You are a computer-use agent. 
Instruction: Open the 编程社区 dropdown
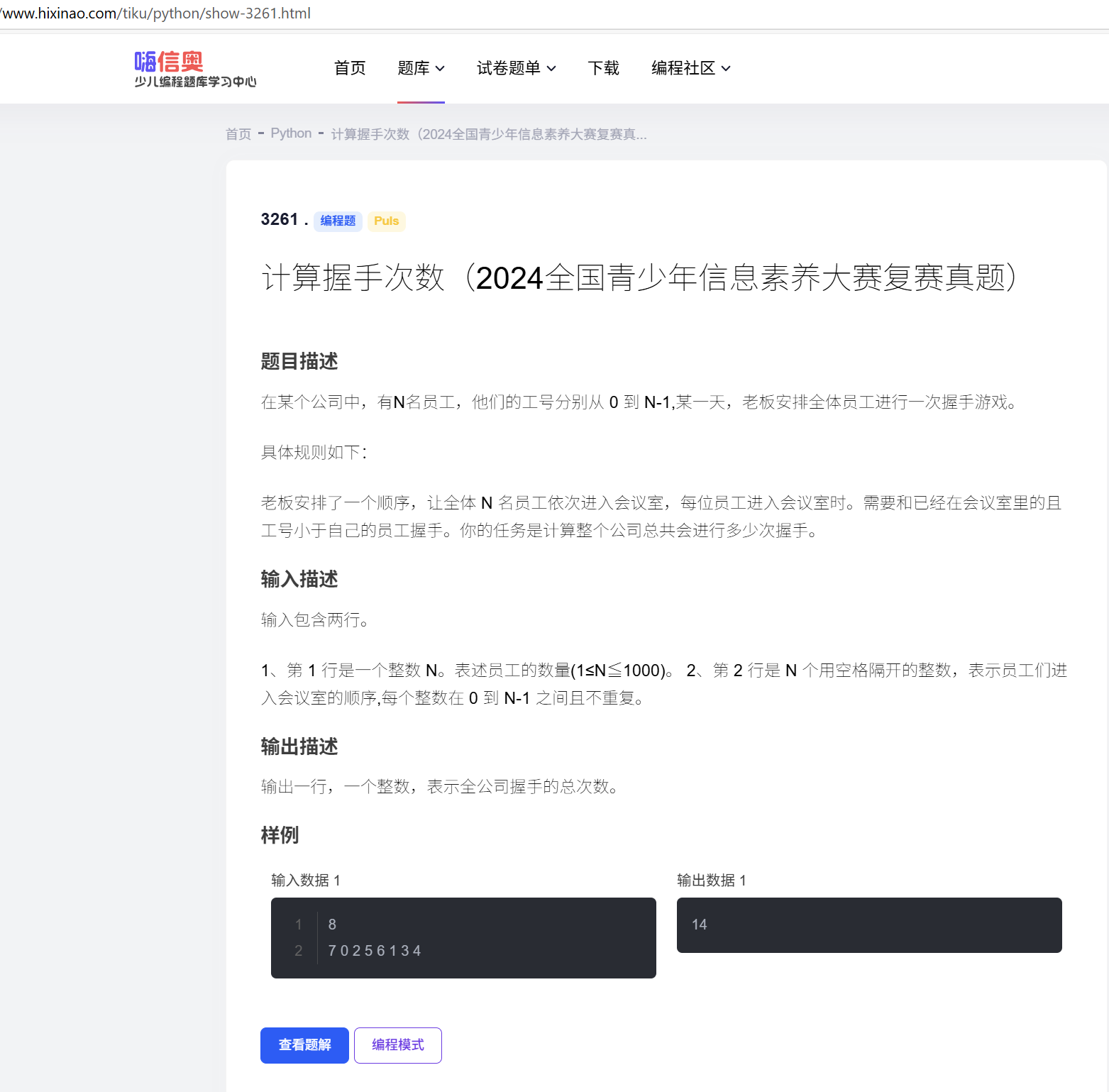click(690, 68)
